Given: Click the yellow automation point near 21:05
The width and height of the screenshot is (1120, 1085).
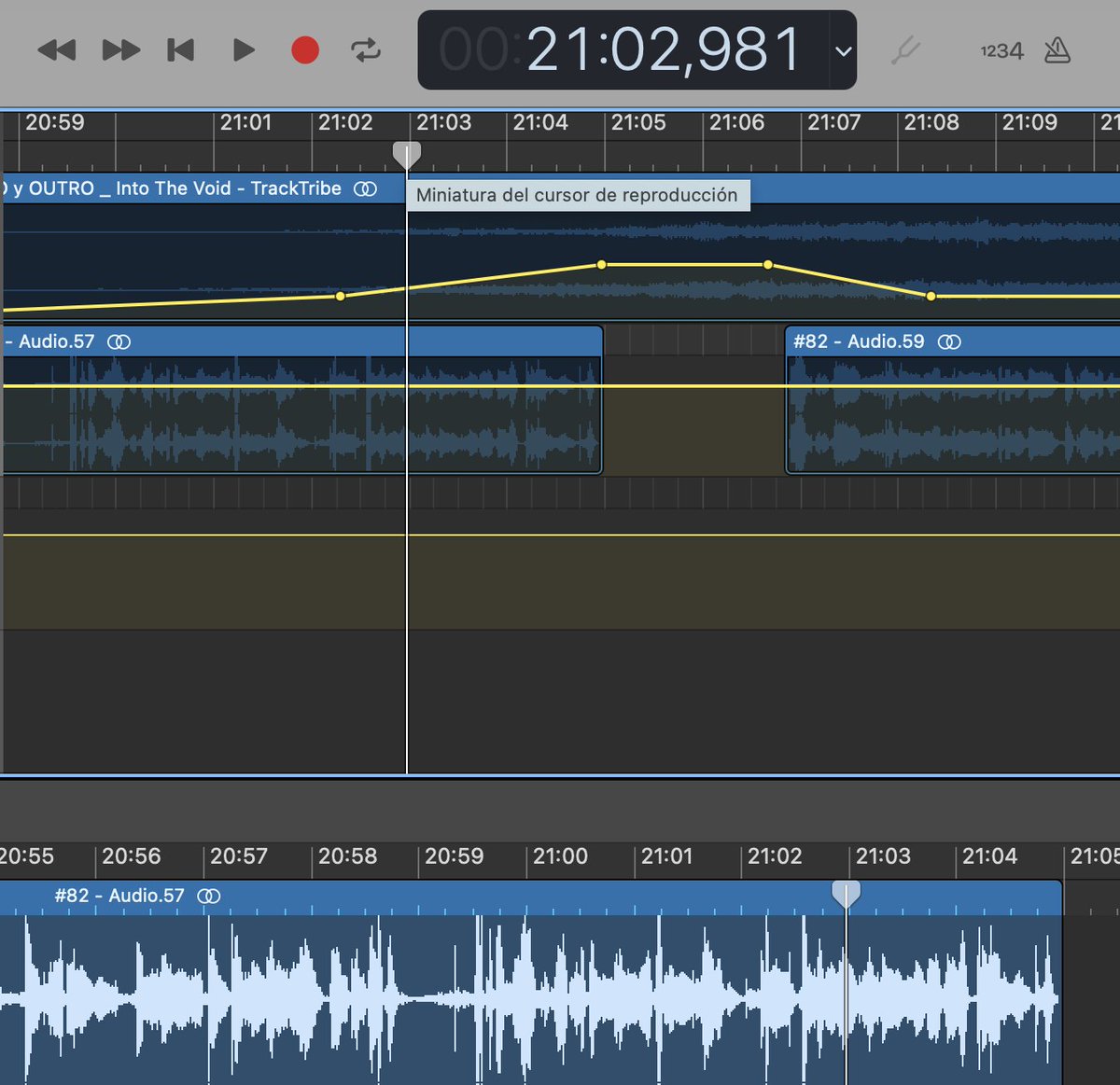Looking at the screenshot, I should pyautogui.click(x=601, y=265).
